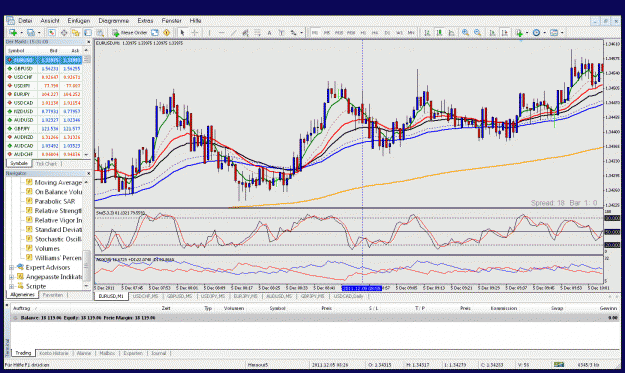Expand the Expert Advisors tree node
This screenshot has height=373, width=625.
pyautogui.click(x=12, y=268)
